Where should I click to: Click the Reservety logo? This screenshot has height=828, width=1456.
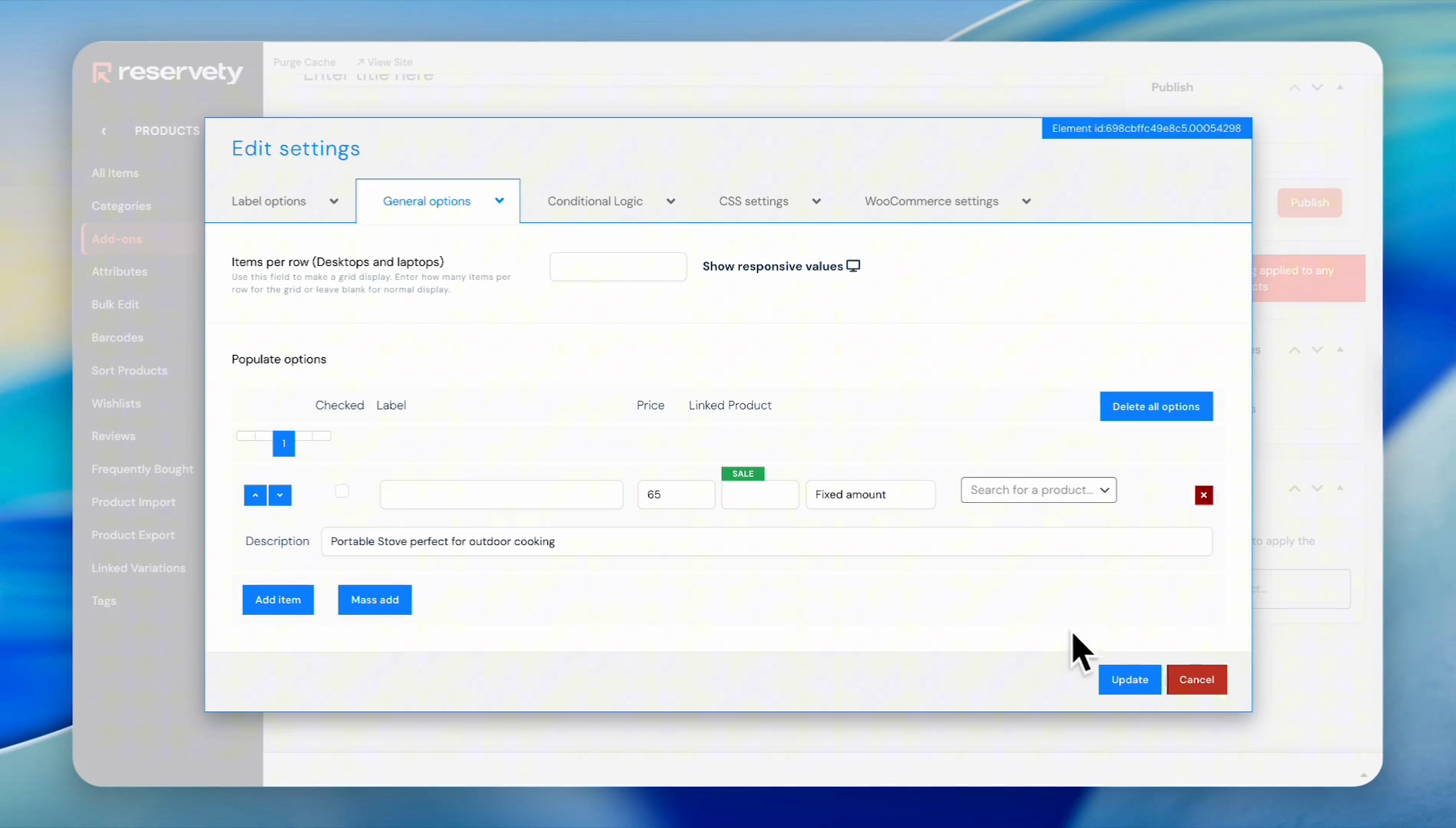click(168, 72)
